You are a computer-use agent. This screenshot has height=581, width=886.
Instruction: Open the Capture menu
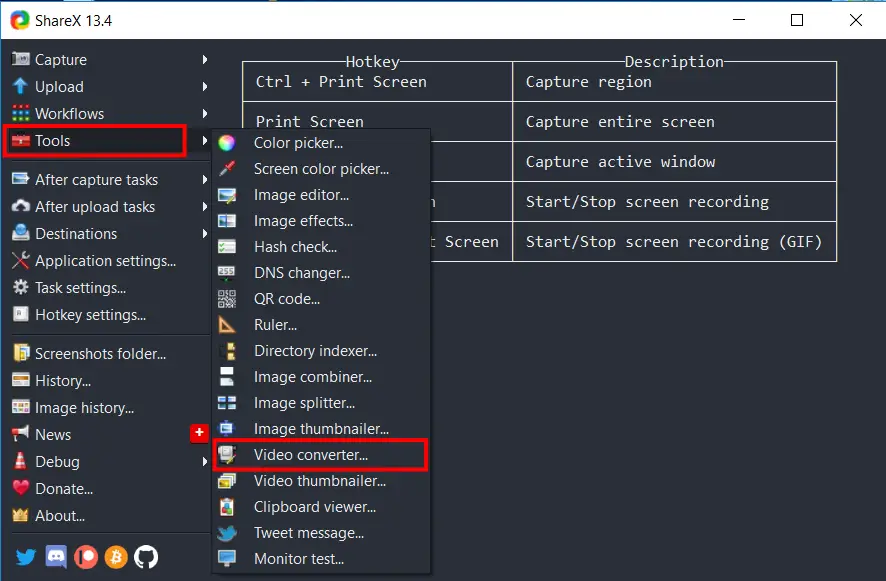pos(110,59)
